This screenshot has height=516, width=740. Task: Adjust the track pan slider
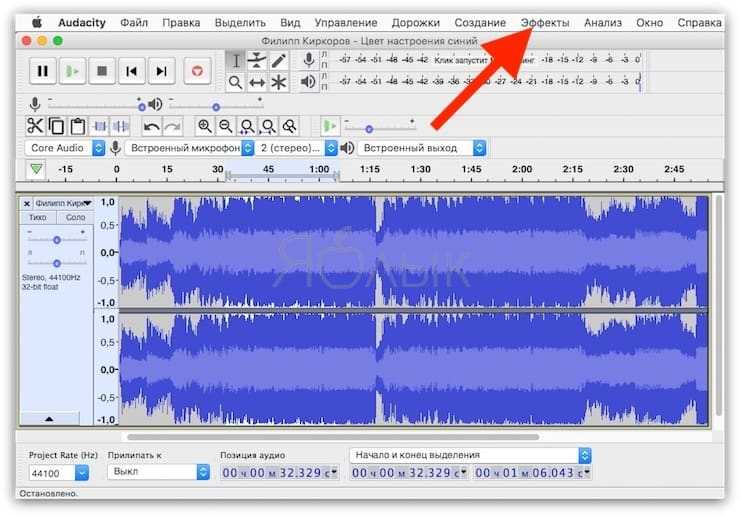tap(56, 263)
